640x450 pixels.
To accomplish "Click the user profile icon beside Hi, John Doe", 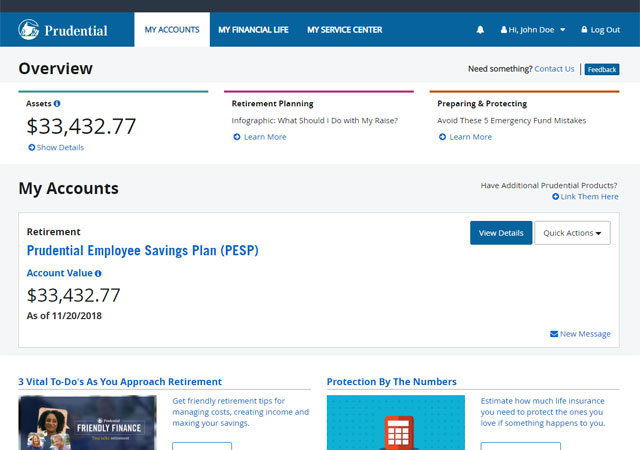I will click(504, 30).
